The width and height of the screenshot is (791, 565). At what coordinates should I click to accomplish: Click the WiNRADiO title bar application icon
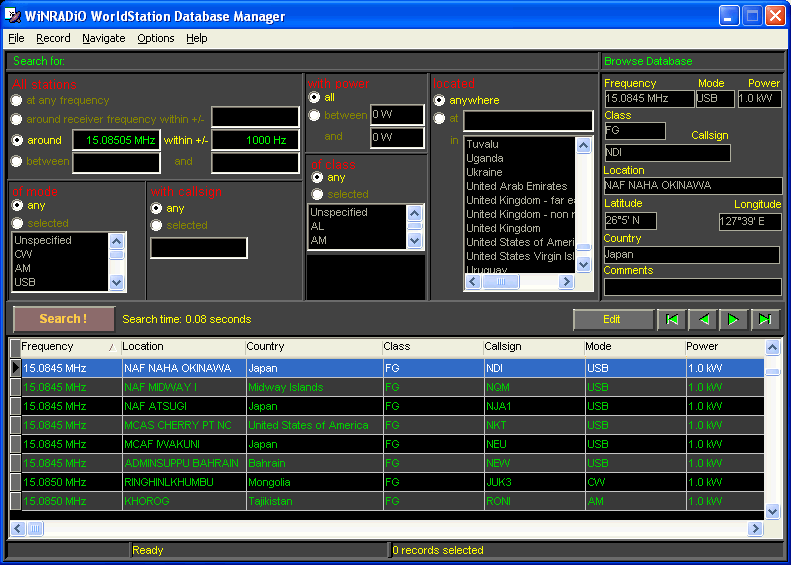tap(13, 16)
